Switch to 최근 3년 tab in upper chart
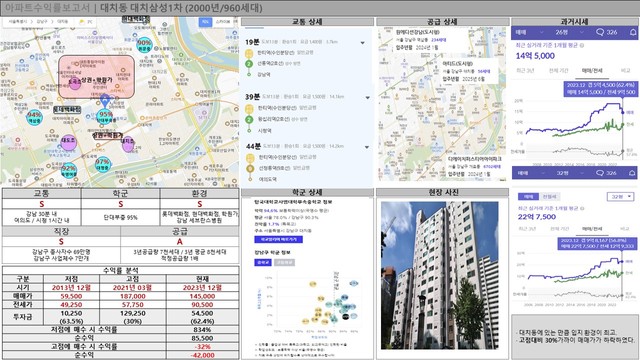 coord(525,71)
